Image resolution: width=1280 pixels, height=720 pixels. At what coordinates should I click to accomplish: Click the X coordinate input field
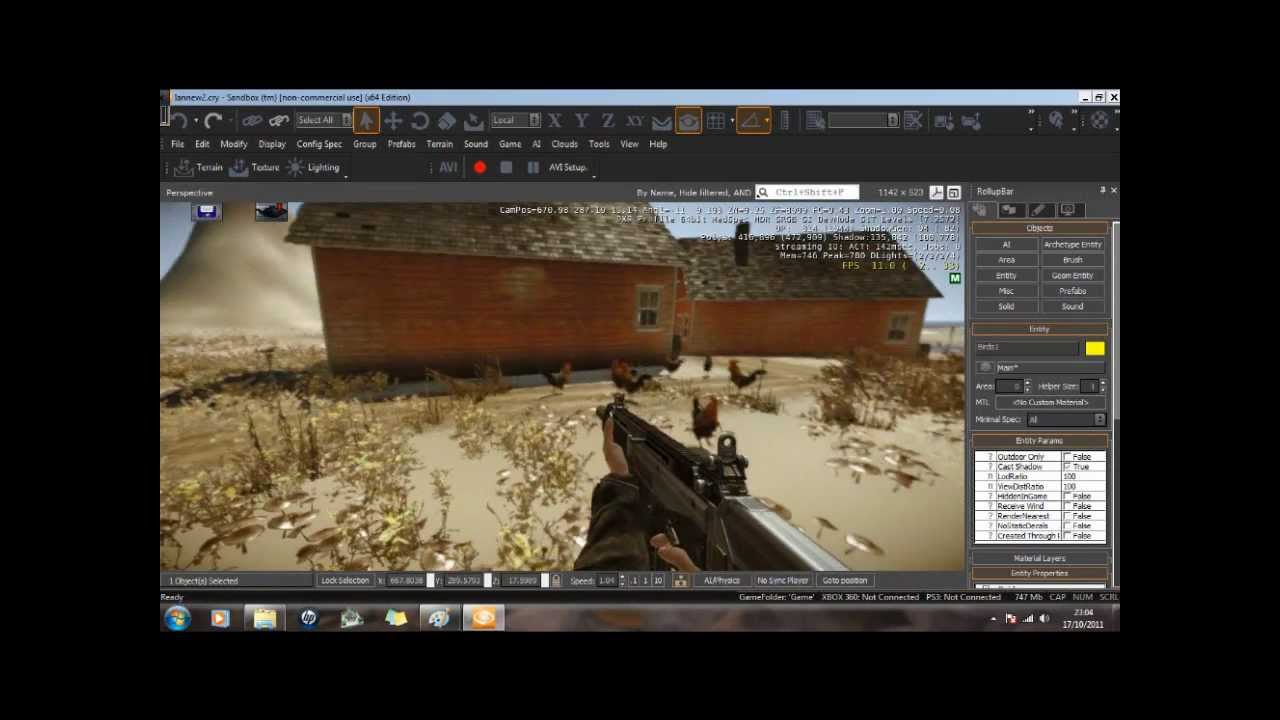406,581
